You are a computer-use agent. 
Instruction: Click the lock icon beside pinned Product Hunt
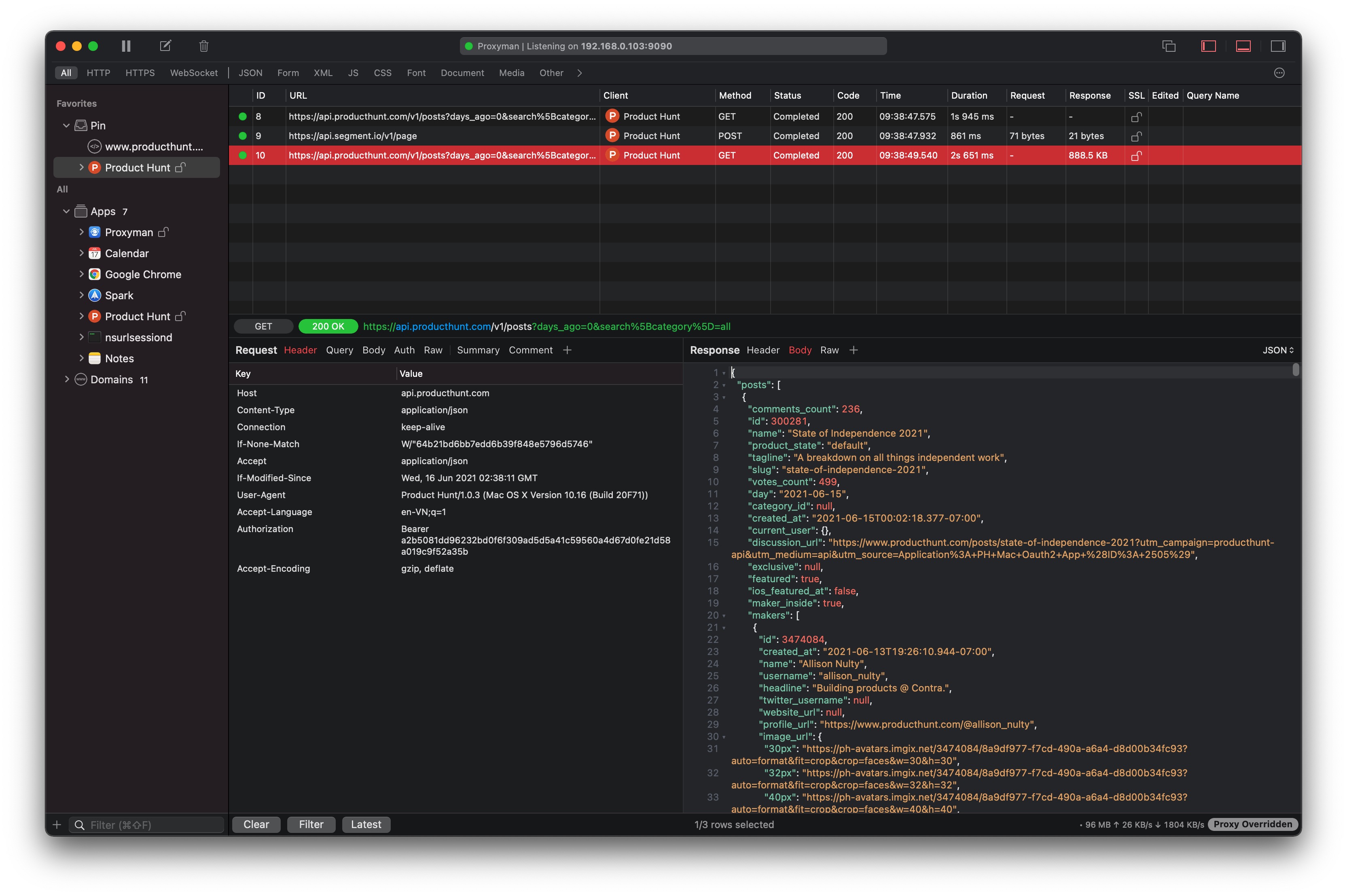pyautogui.click(x=180, y=167)
